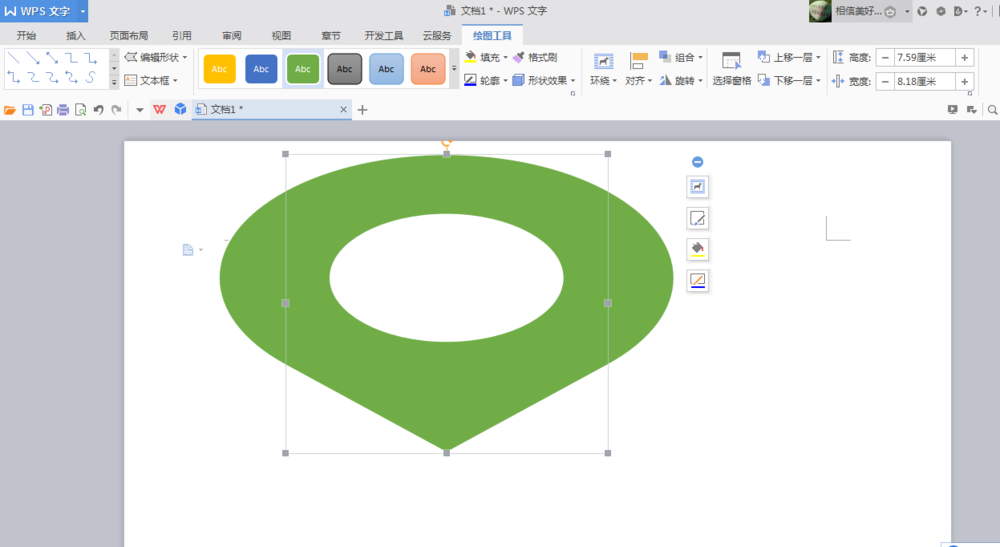The width and height of the screenshot is (1000, 547).
Task: Switch to the Insert (插入) tab
Action: click(x=76, y=35)
